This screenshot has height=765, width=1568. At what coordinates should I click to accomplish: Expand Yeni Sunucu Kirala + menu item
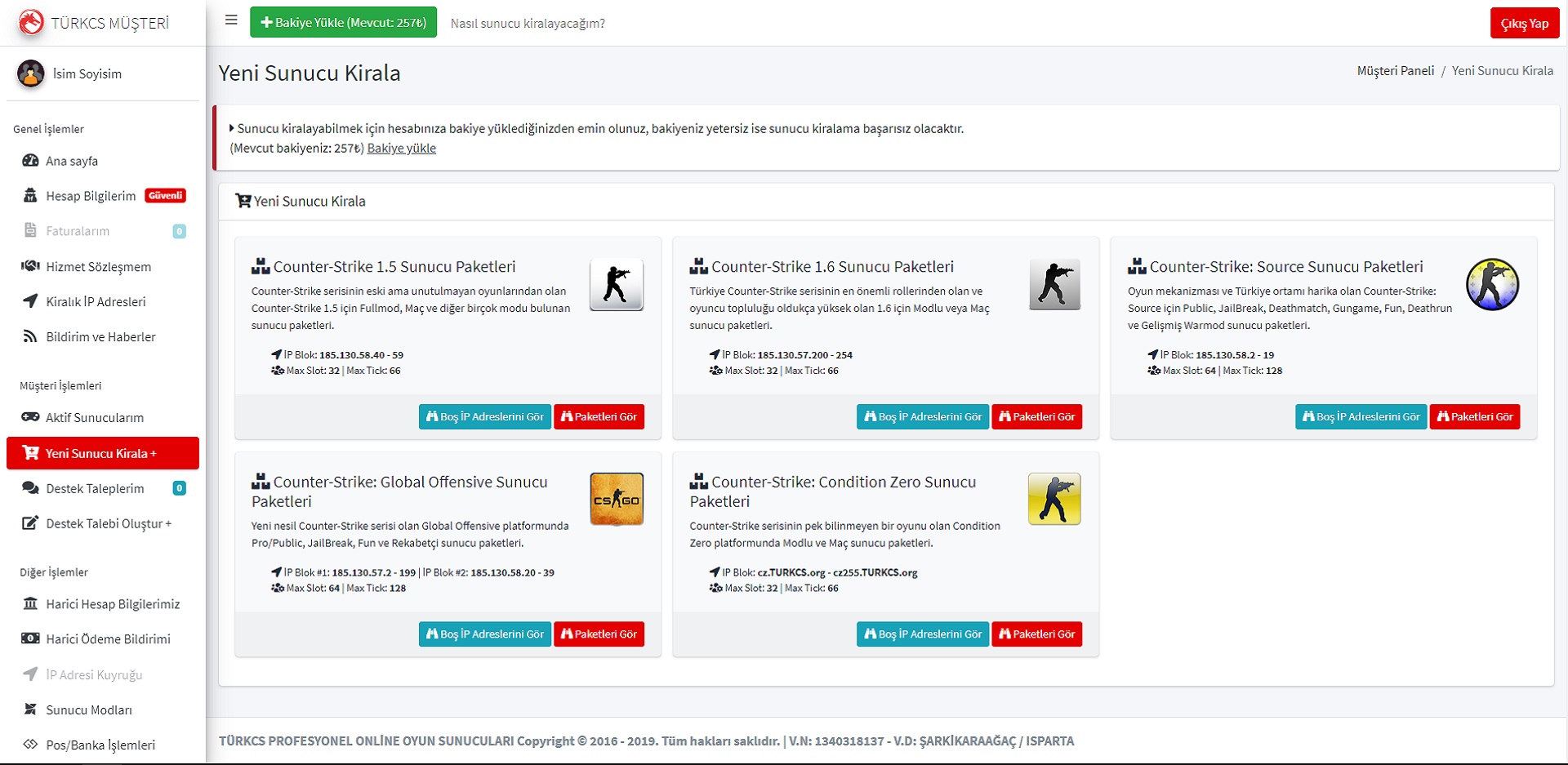point(102,453)
